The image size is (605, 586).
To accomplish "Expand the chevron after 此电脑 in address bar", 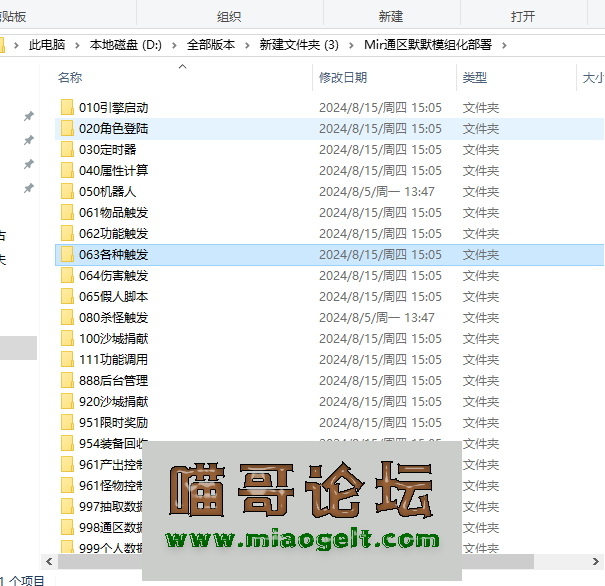I will (77, 46).
